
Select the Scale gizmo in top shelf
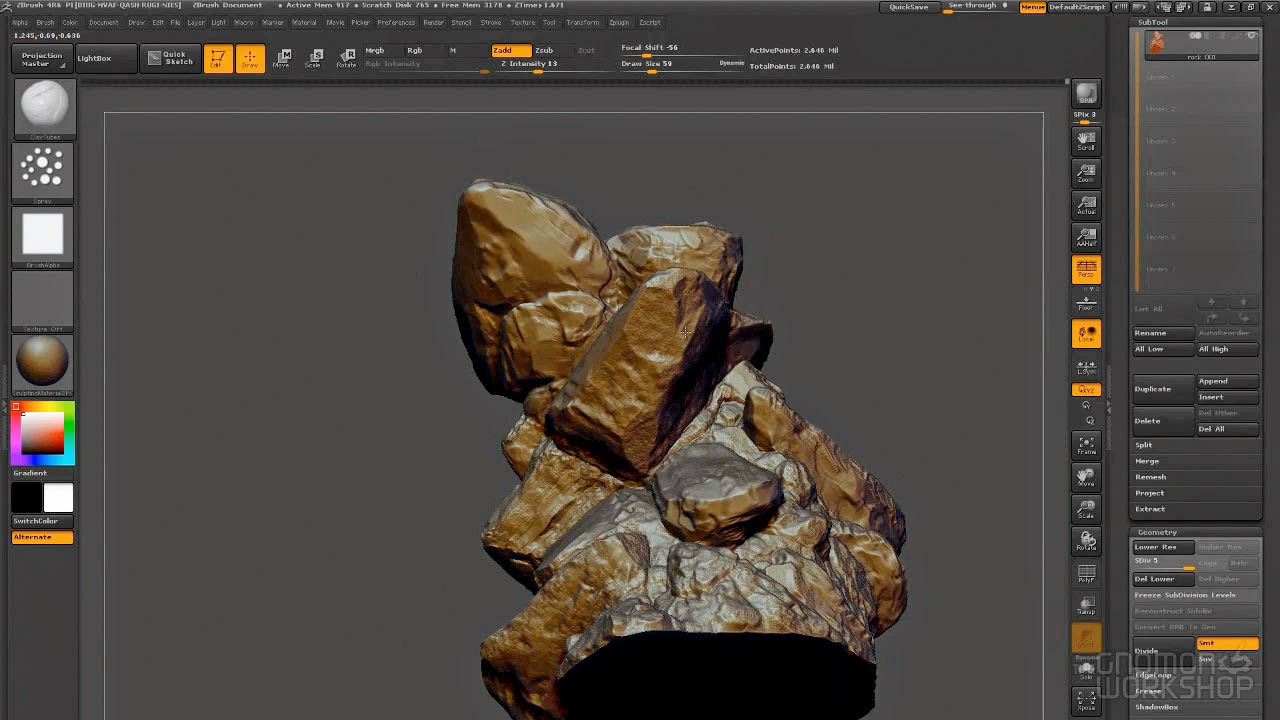[314, 59]
